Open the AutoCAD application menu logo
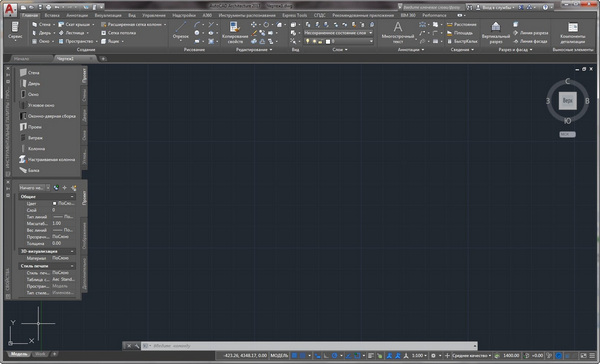The height and width of the screenshot is (364, 600). (x=10, y=9)
